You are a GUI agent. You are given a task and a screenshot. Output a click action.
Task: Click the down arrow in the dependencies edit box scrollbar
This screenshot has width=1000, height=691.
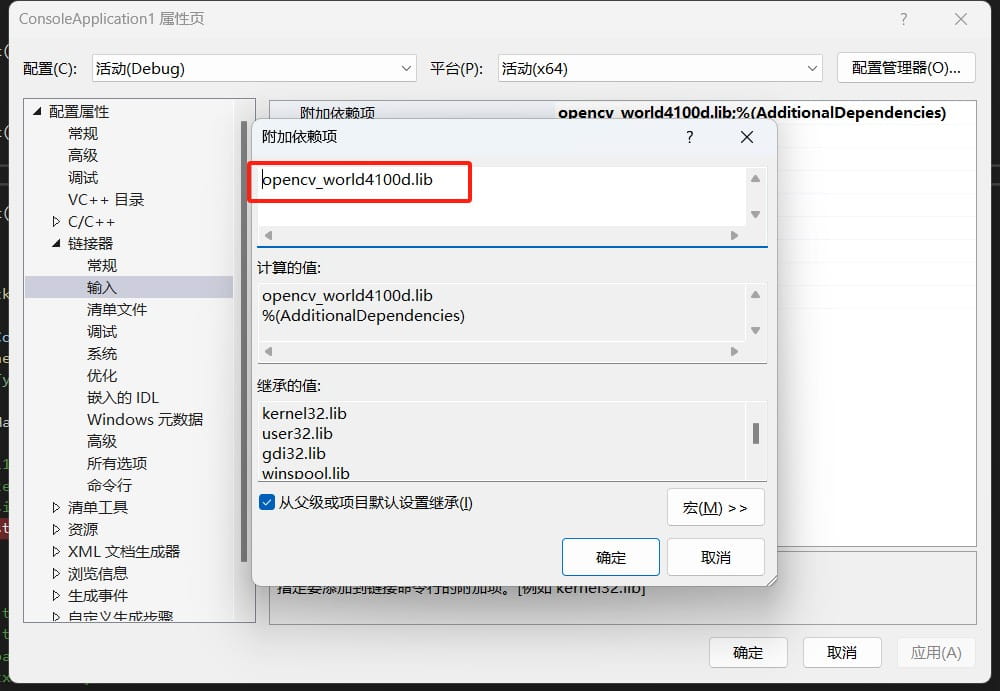click(755, 214)
